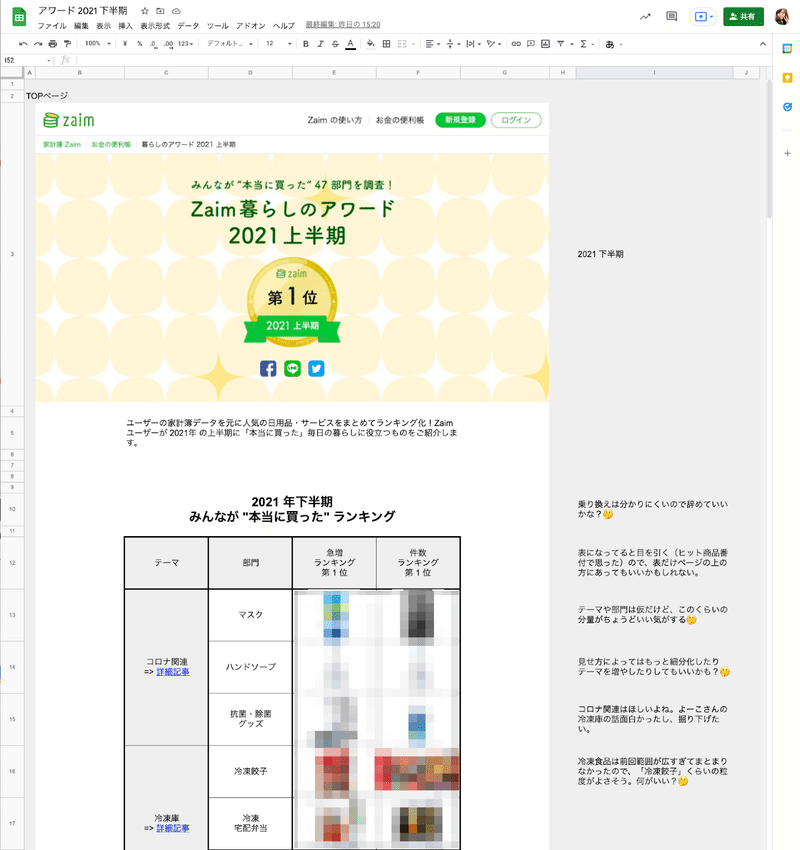Select the column D header
This screenshot has width=800, height=850.
pyautogui.click(x=250, y=73)
